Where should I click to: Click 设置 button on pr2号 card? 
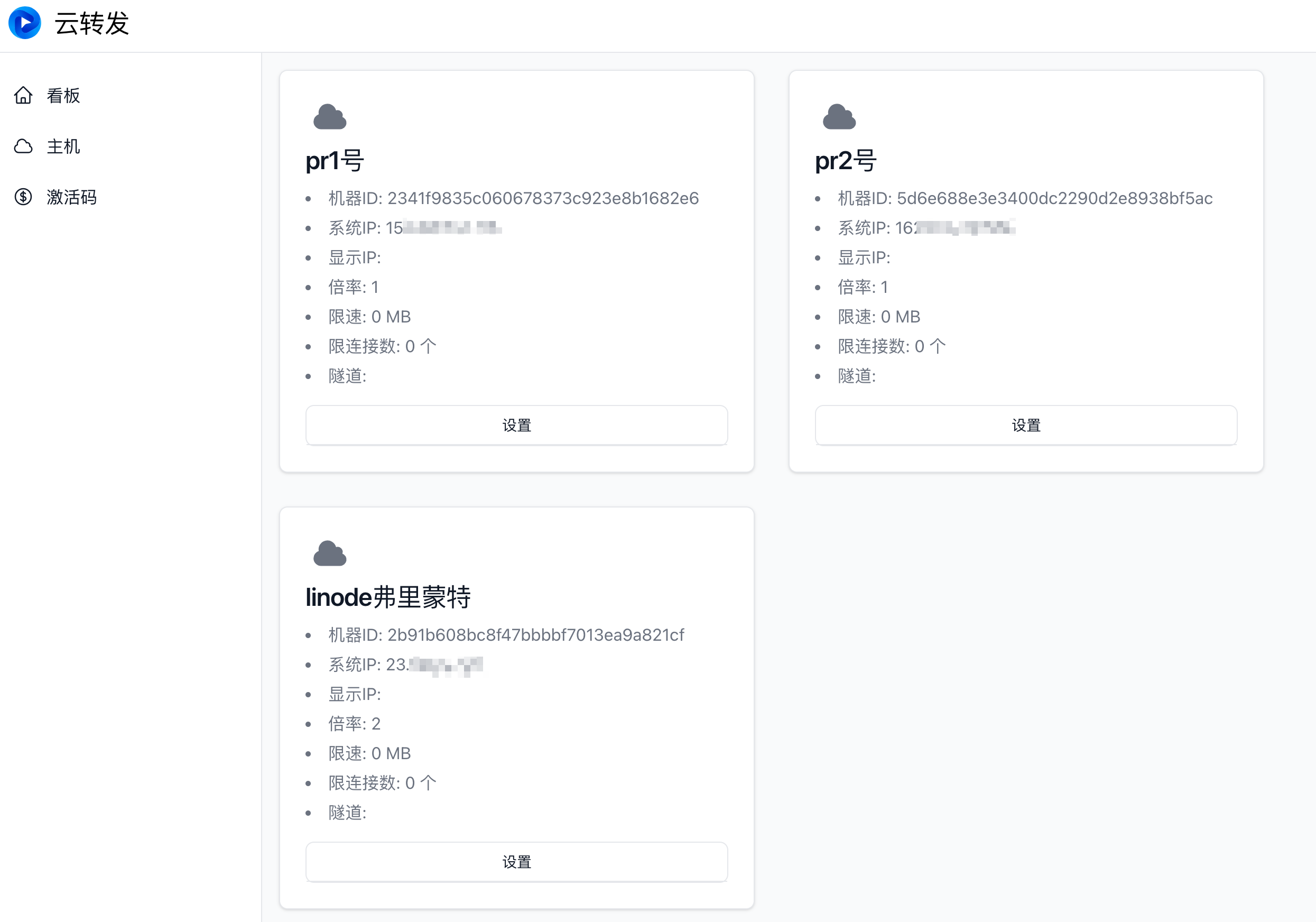1025,426
